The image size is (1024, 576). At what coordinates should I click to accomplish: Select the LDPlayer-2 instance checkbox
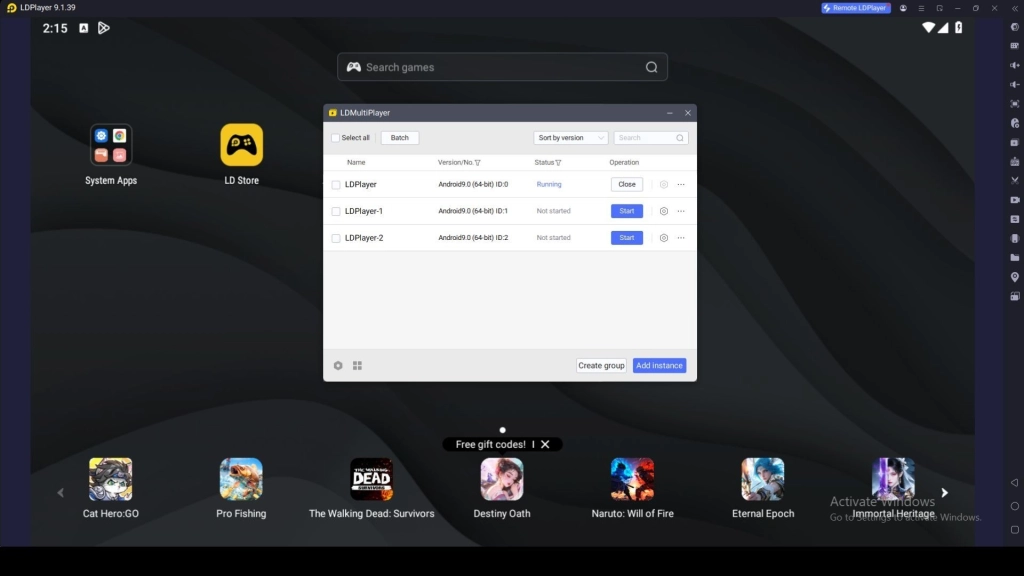(x=335, y=238)
